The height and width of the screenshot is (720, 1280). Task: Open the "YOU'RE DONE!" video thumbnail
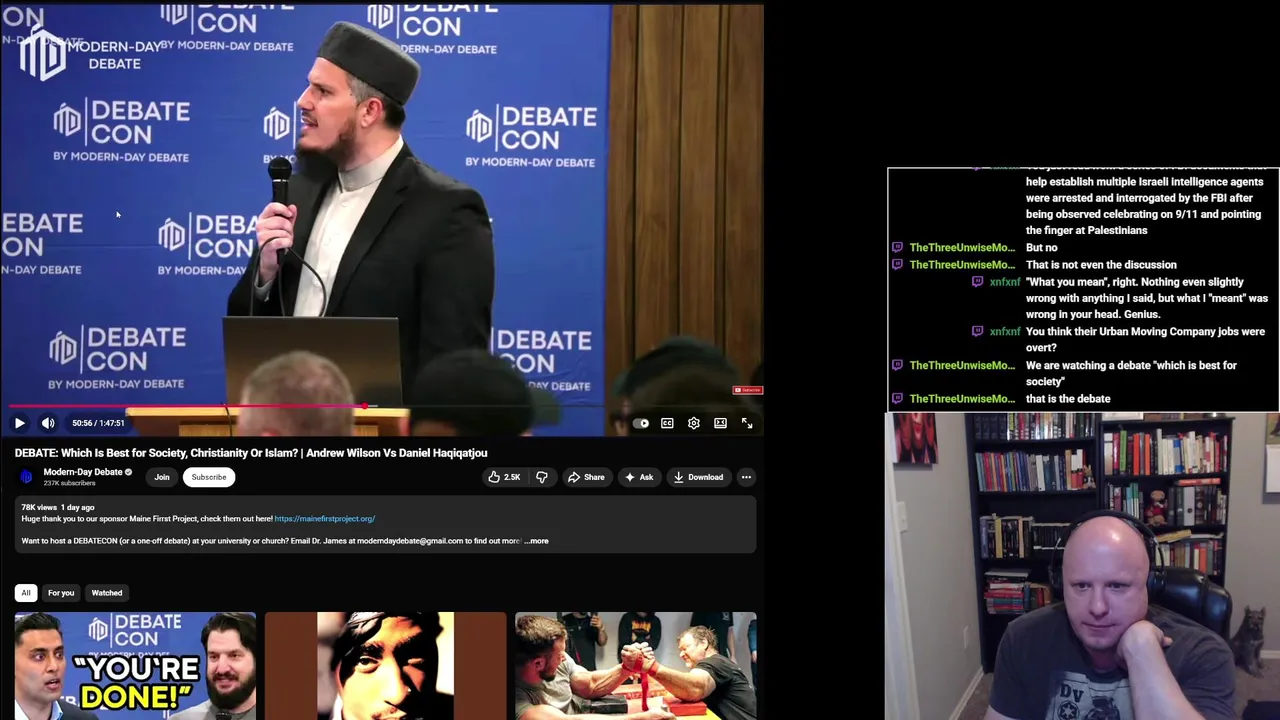(x=135, y=666)
